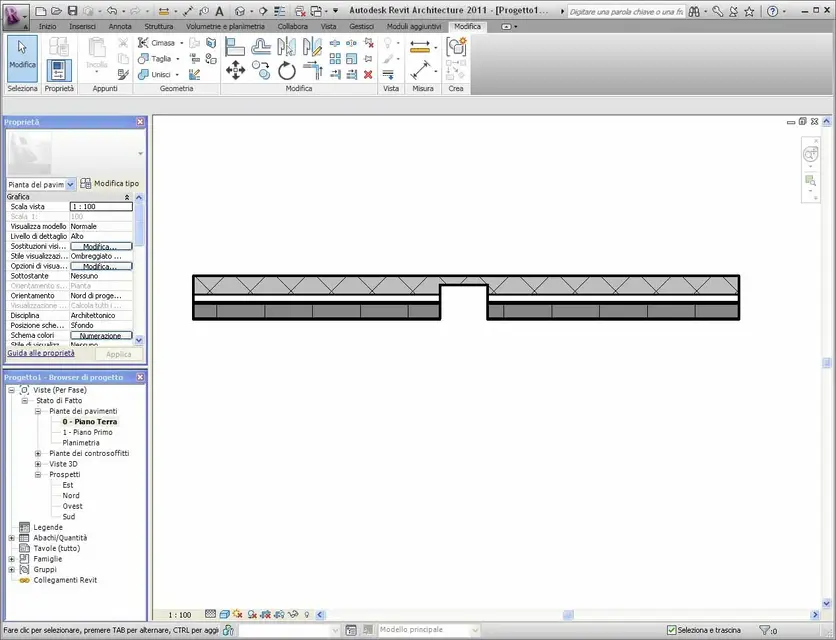Activate the Copy tool with overlapping circles
This screenshot has width=836, height=640.
pos(261,70)
